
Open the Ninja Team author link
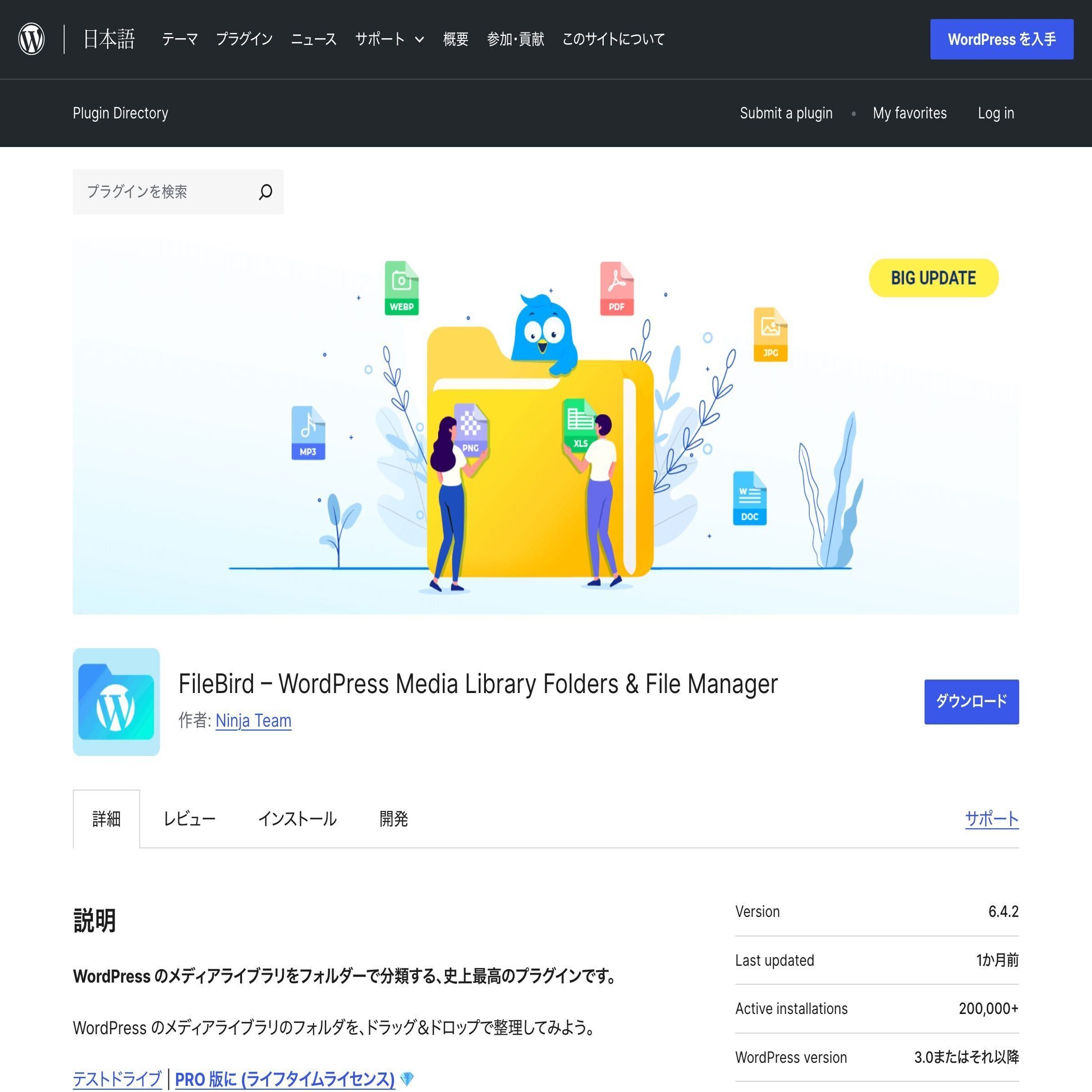(253, 721)
